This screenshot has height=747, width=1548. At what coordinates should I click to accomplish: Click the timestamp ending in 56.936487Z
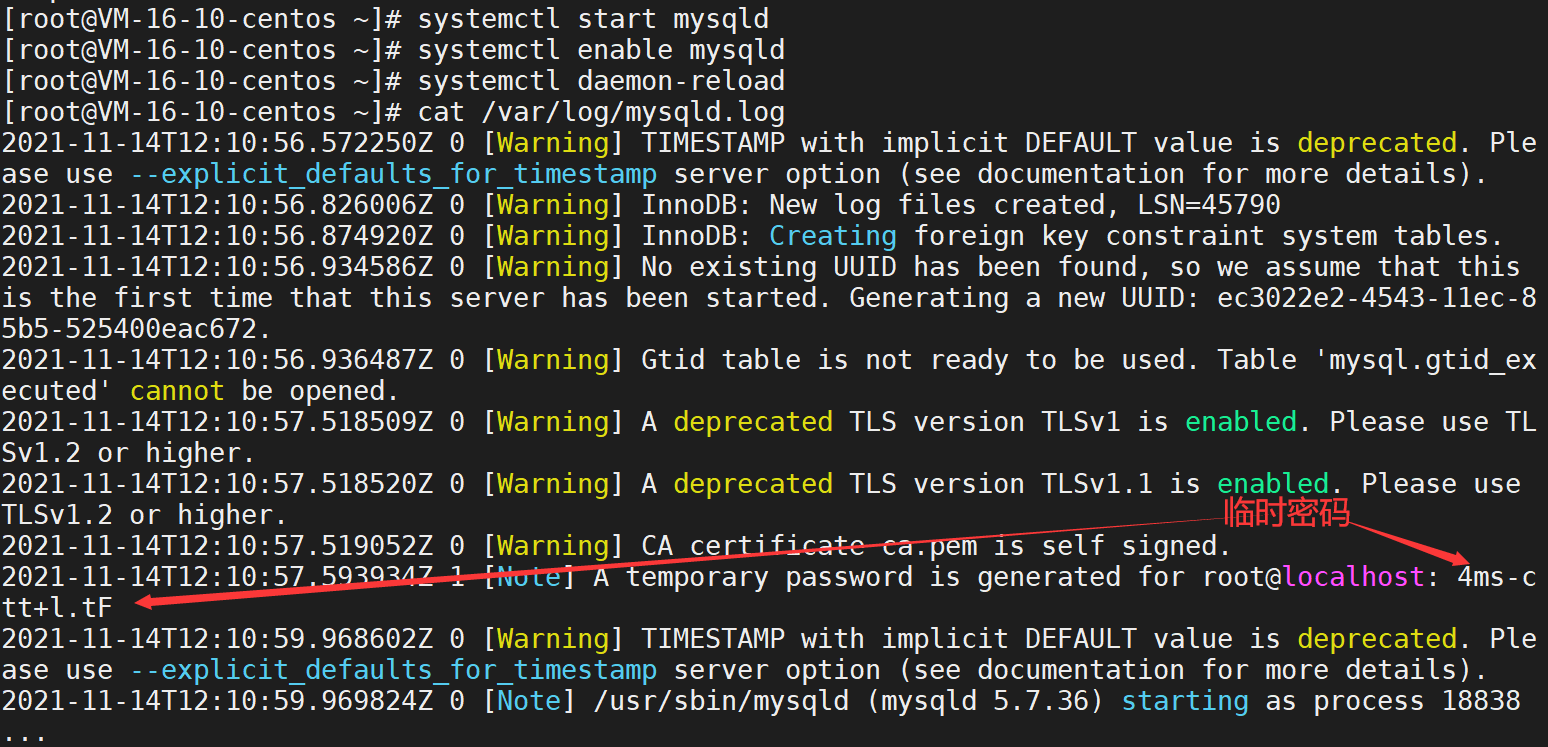pos(217,359)
